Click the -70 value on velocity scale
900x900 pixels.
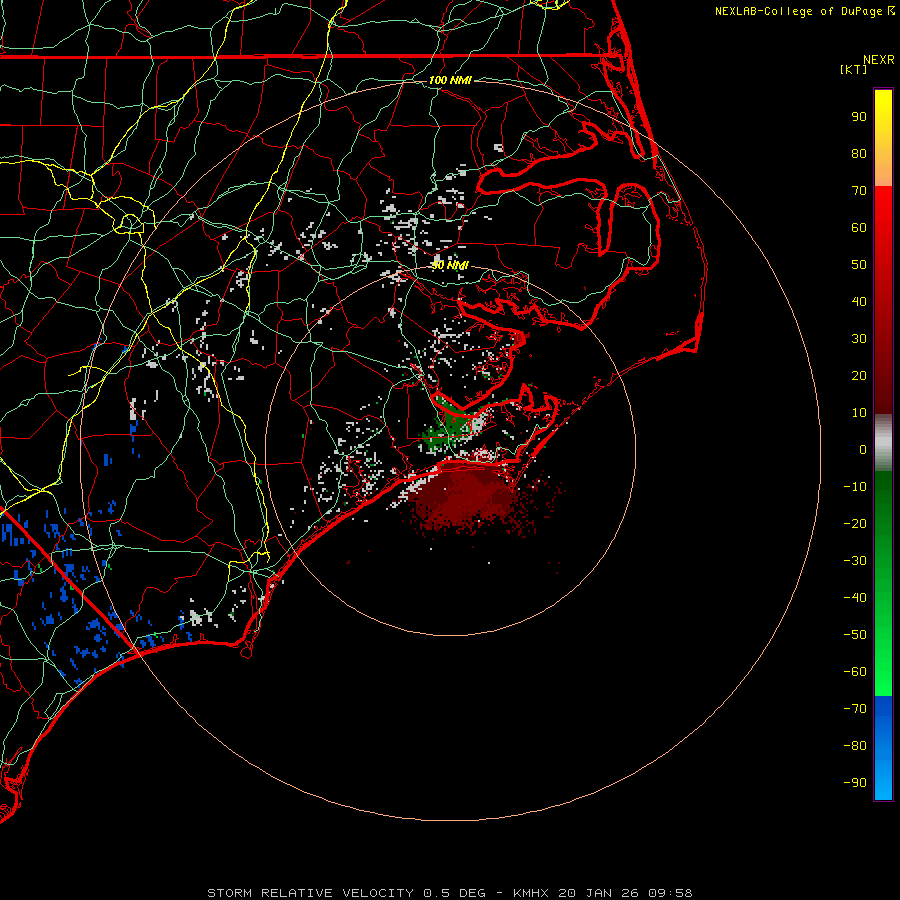pos(855,708)
